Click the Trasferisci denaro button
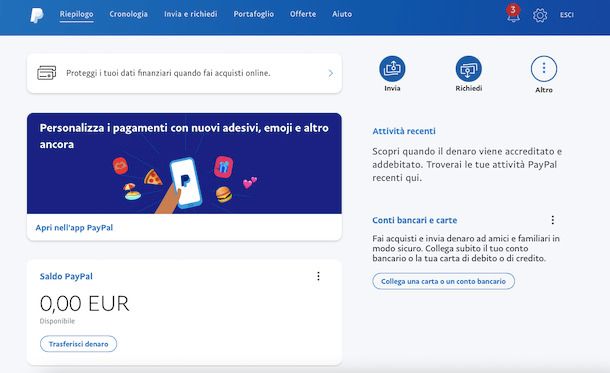Screen dimensions: 610x373 click(x=78, y=344)
